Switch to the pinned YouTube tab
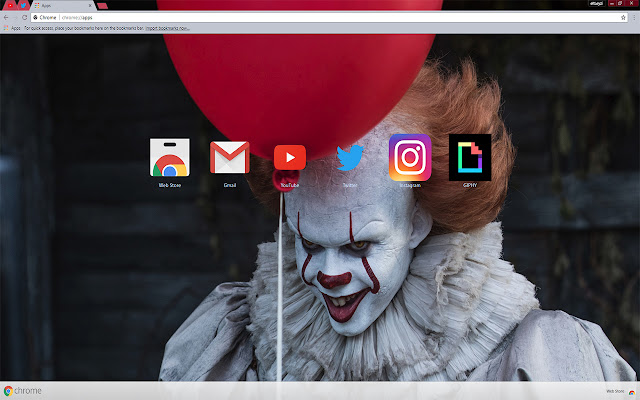The width and height of the screenshot is (640, 400). point(10,5)
